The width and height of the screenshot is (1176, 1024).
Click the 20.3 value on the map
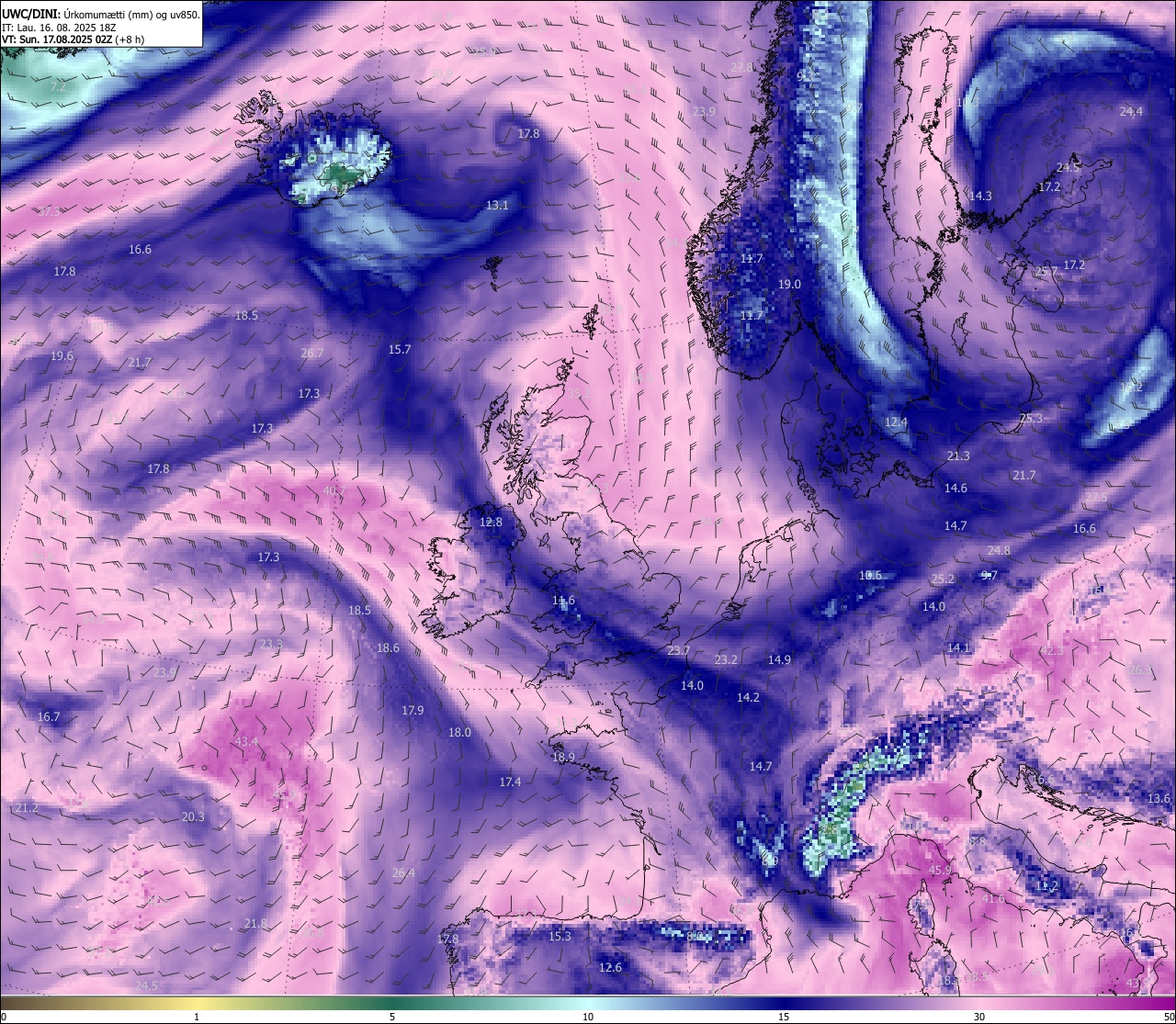click(193, 817)
